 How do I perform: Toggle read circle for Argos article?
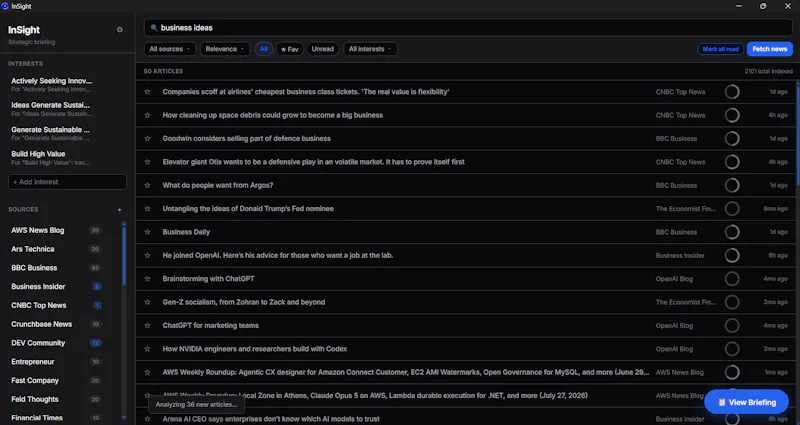732,185
